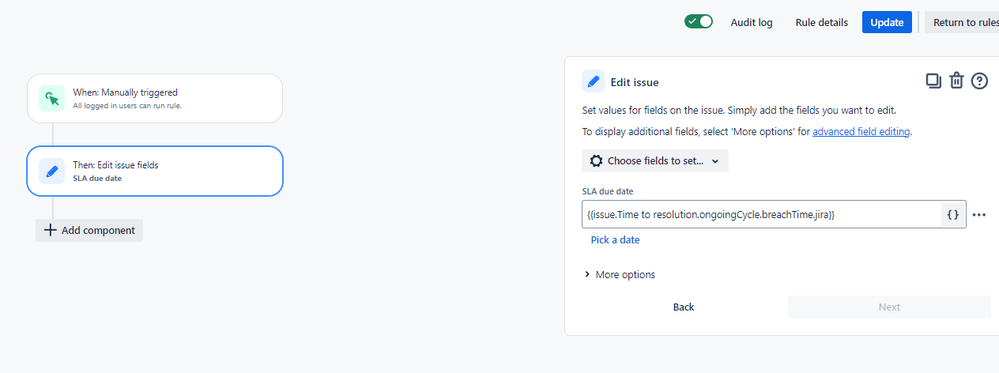
Task: Open more actions for SLA due date
Action: [x=979, y=215]
